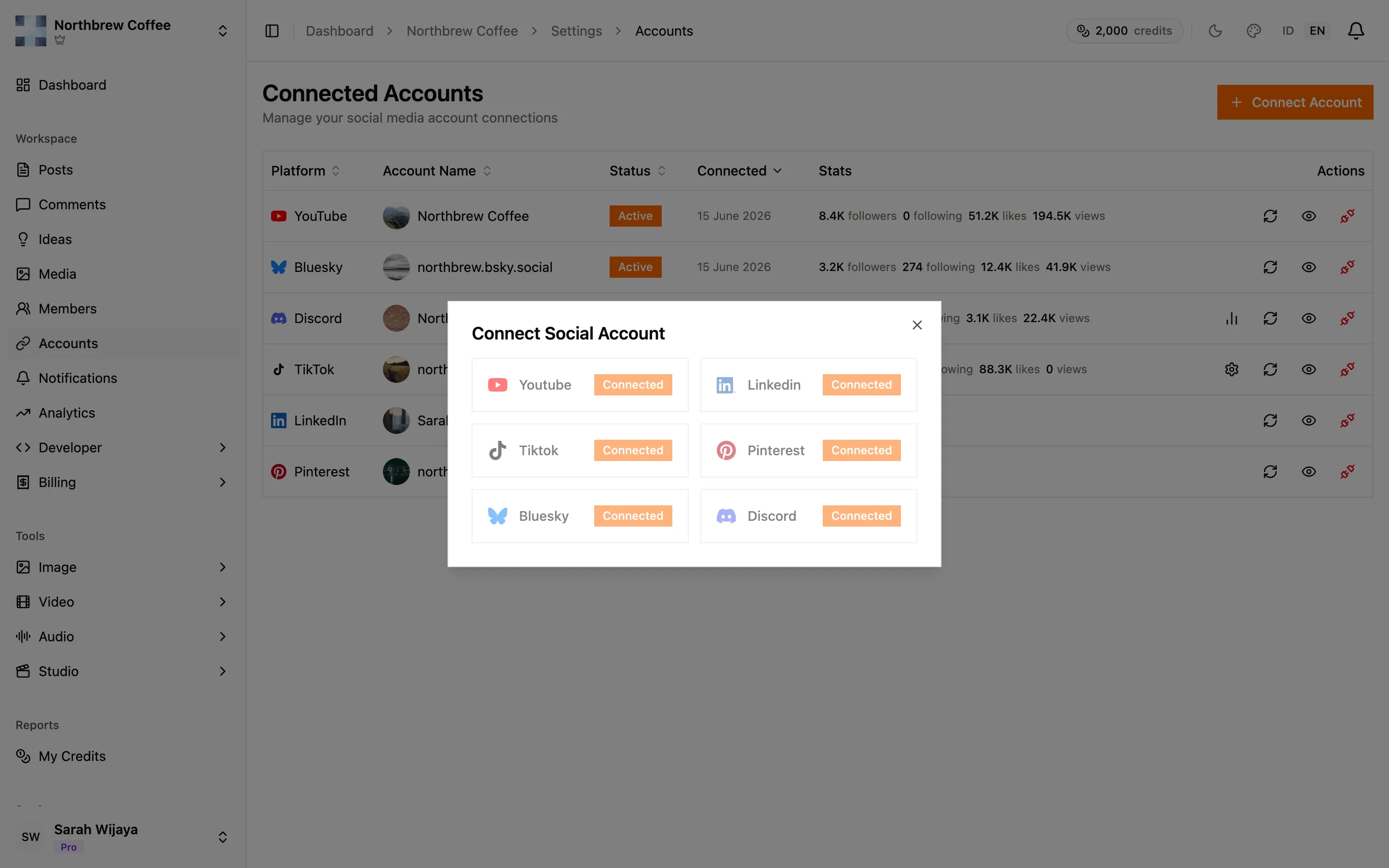This screenshot has height=868, width=1389.
Task: Disconnect the Bluesky account
Action: click(x=1347, y=267)
